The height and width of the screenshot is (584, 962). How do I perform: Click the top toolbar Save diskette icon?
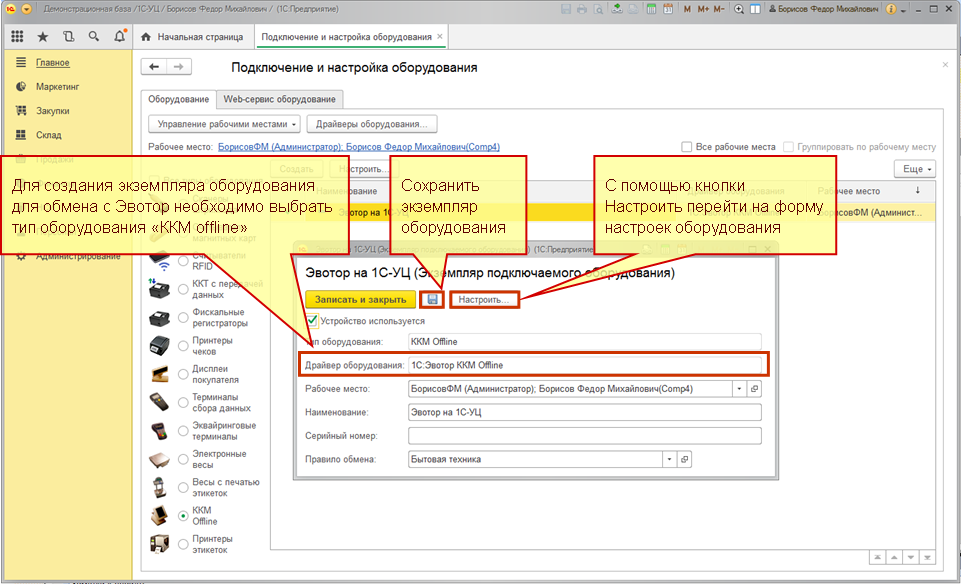(x=566, y=9)
